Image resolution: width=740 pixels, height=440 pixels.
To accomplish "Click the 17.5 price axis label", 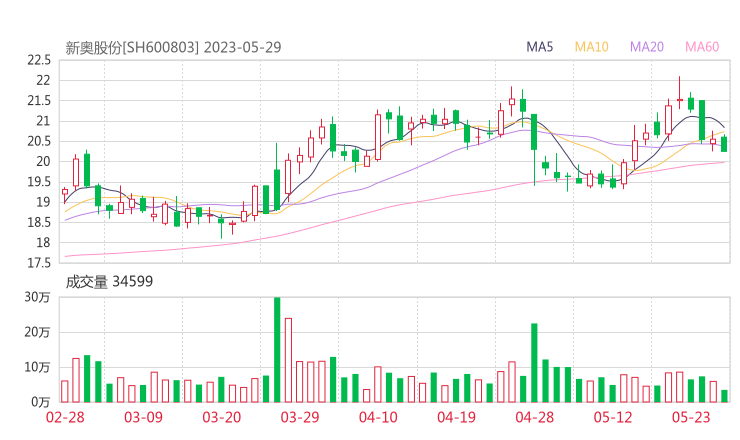I will pos(39,263).
